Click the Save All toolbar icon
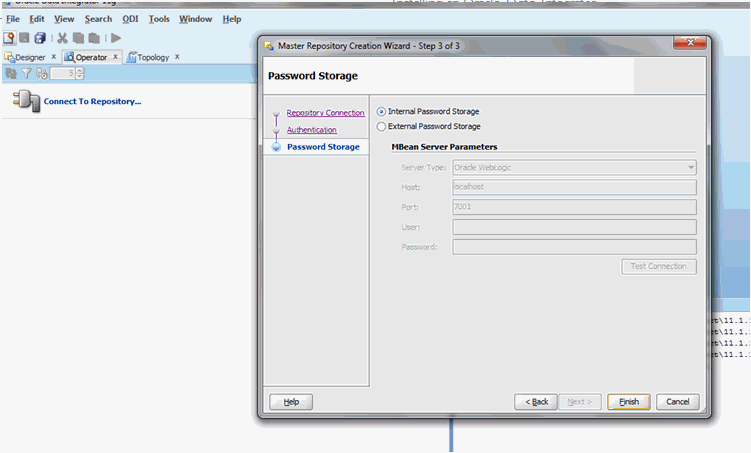Viewport: 751px width, 453px height. (40, 38)
